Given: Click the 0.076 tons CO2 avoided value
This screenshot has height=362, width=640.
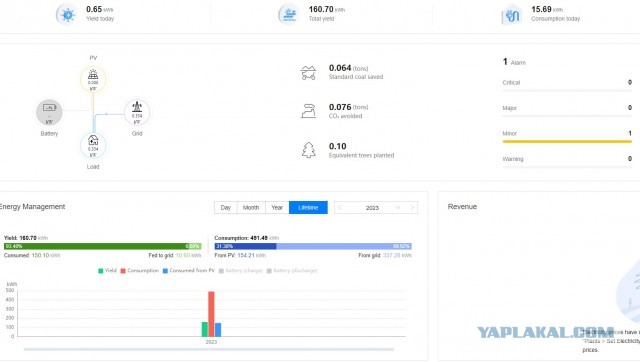Looking at the screenshot, I should tap(348, 107).
